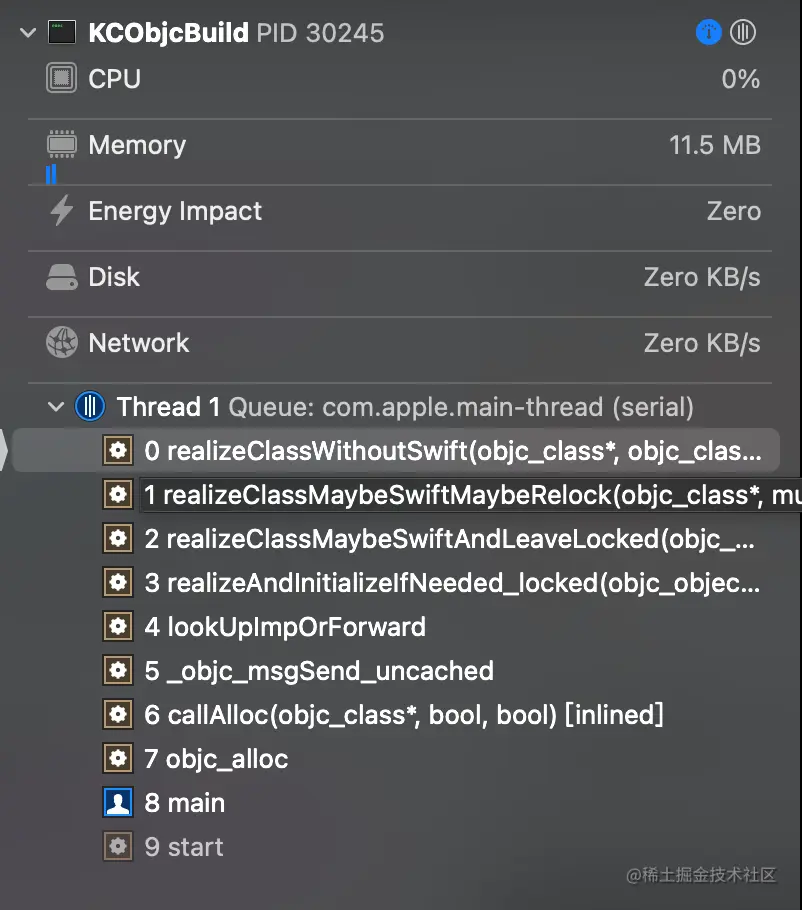Click the Network globe icon

tap(61, 342)
